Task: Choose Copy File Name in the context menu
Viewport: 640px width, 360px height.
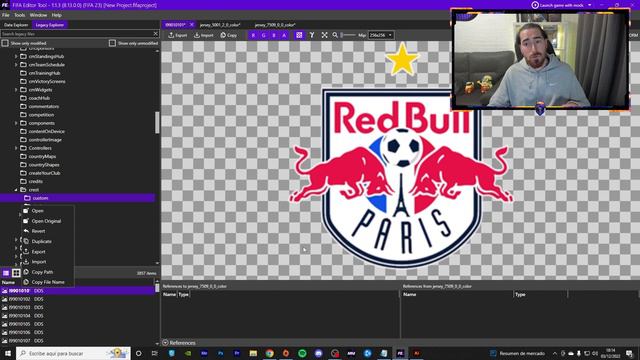Action: pyautogui.click(x=48, y=282)
